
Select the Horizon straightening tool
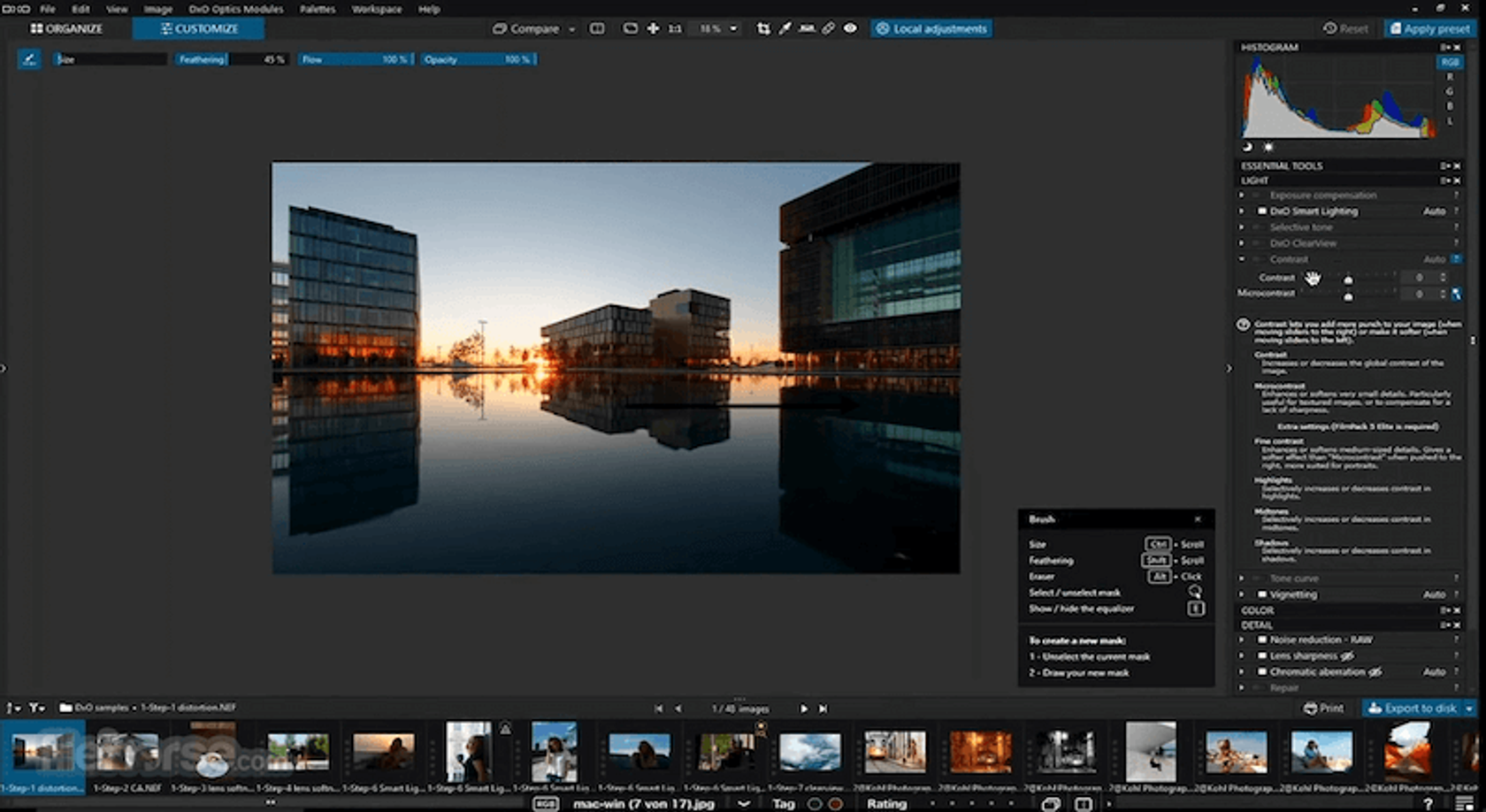807,28
